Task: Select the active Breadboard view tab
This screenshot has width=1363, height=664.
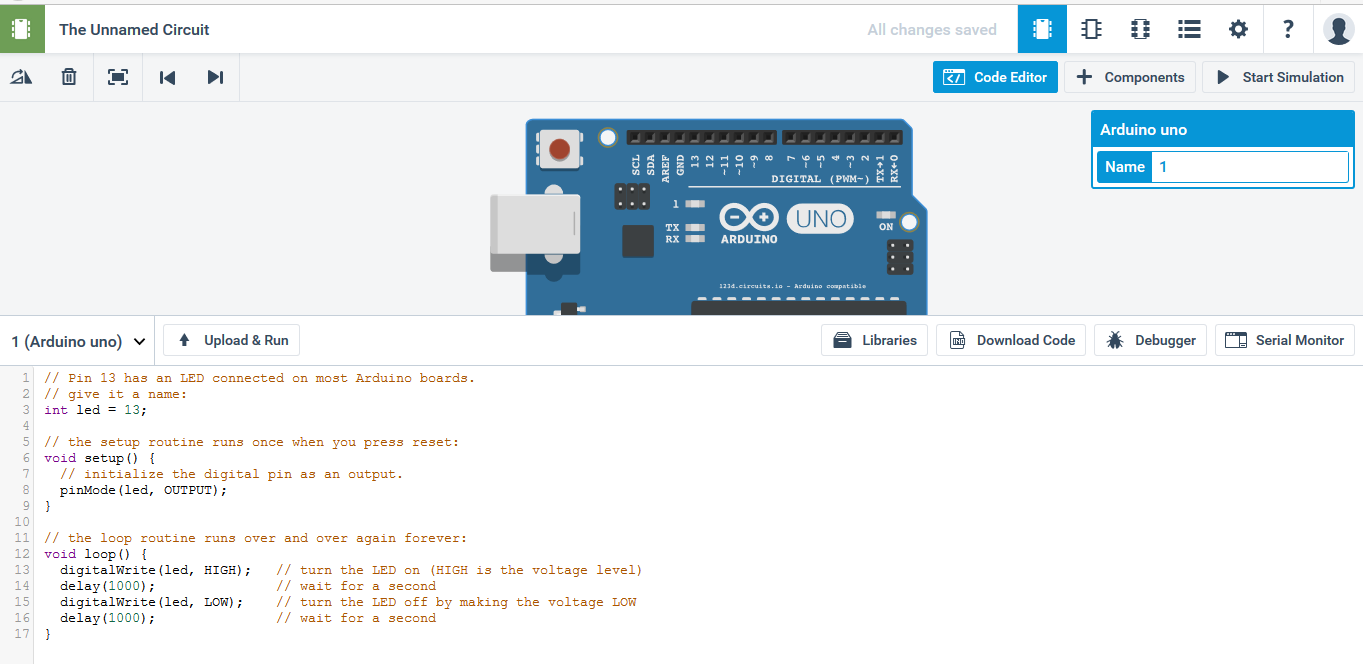Action: 1041,29
